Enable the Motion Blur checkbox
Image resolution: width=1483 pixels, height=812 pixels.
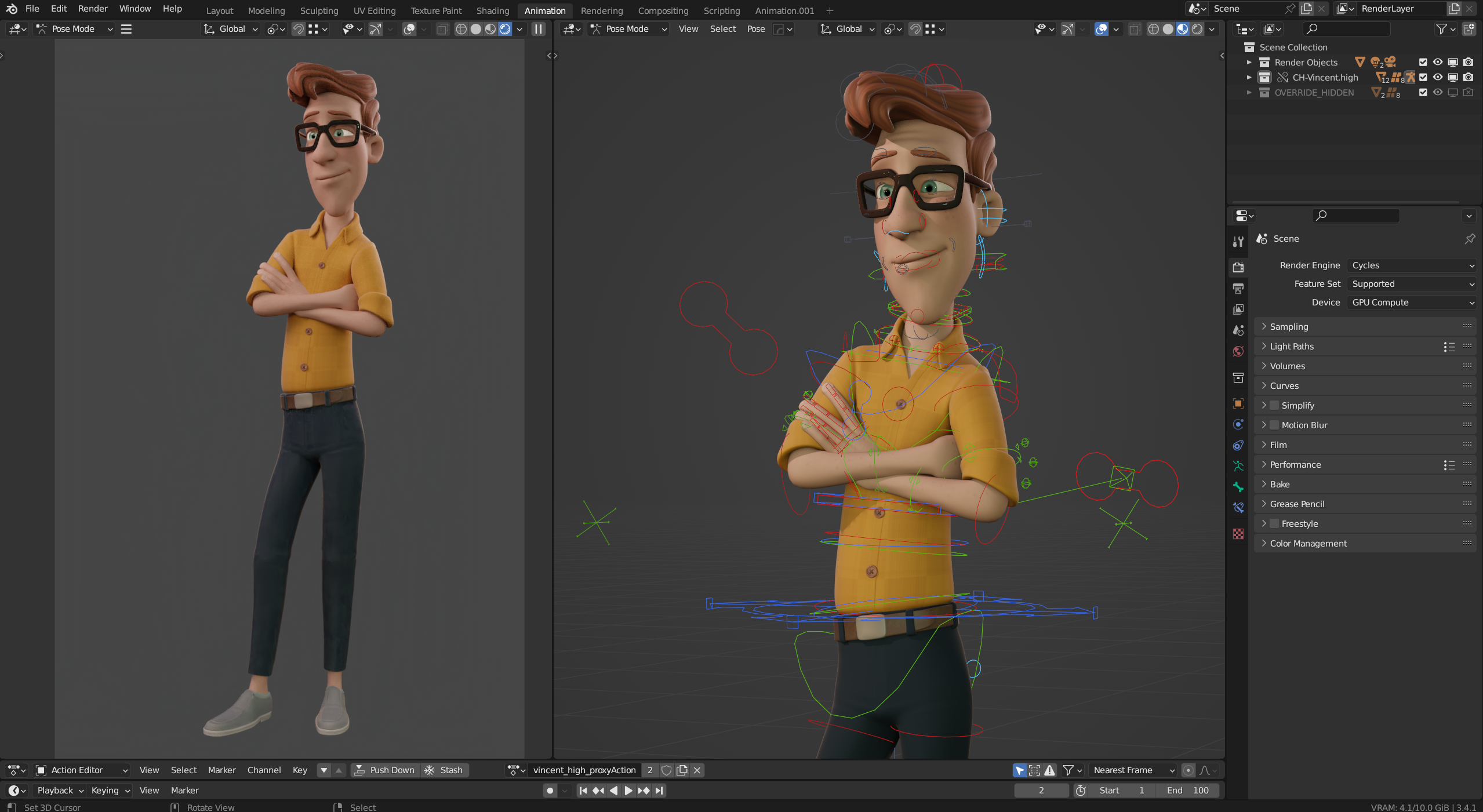coord(1274,425)
